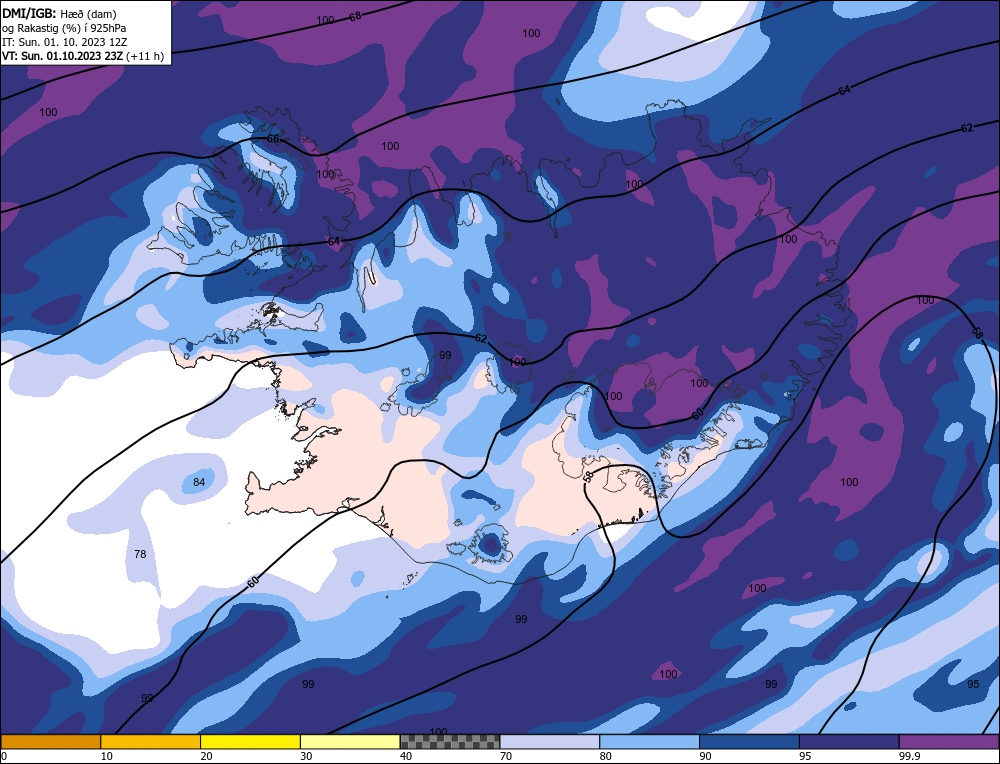Click the '10' legend tick label
Image resolution: width=1000 pixels, height=764 pixels.
(x=107, y=756)
